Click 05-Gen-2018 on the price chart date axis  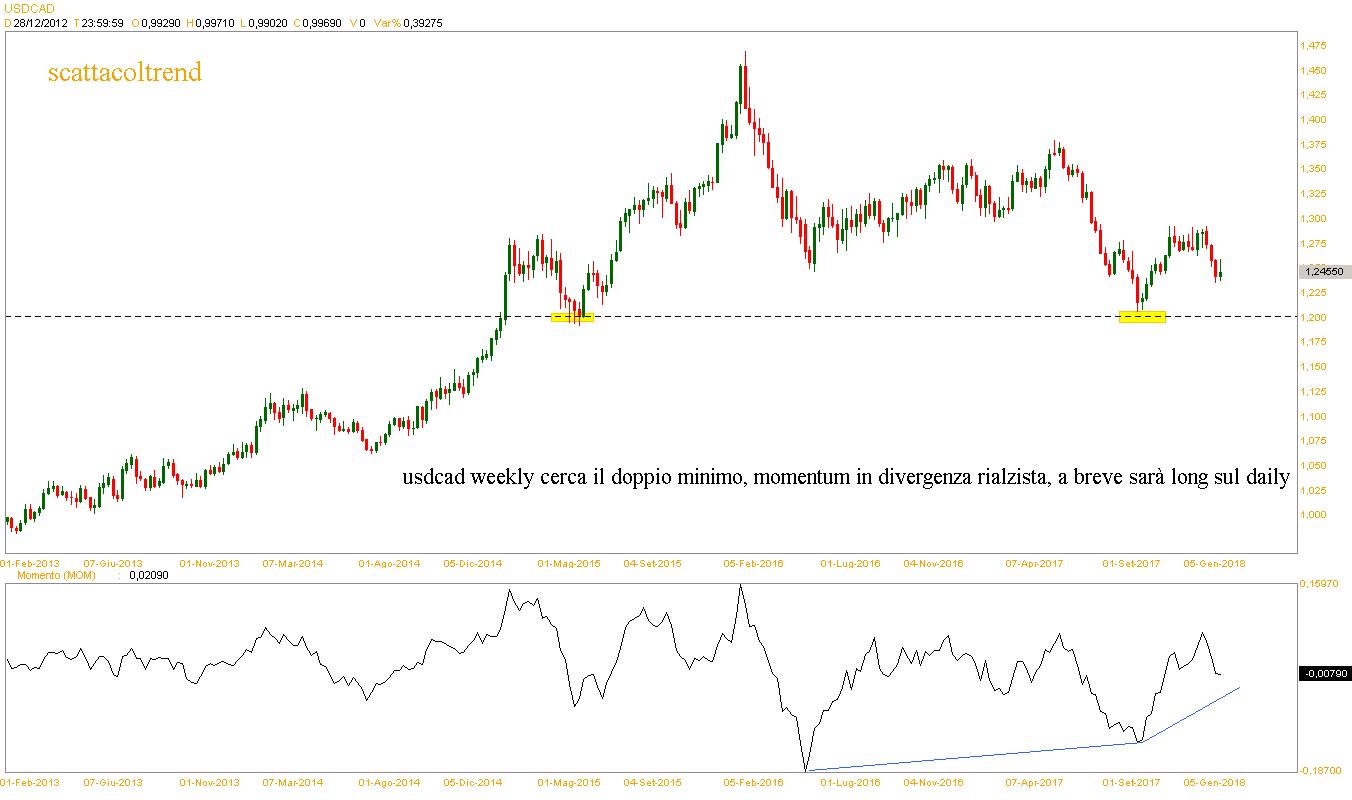[x=1216, y=563]
